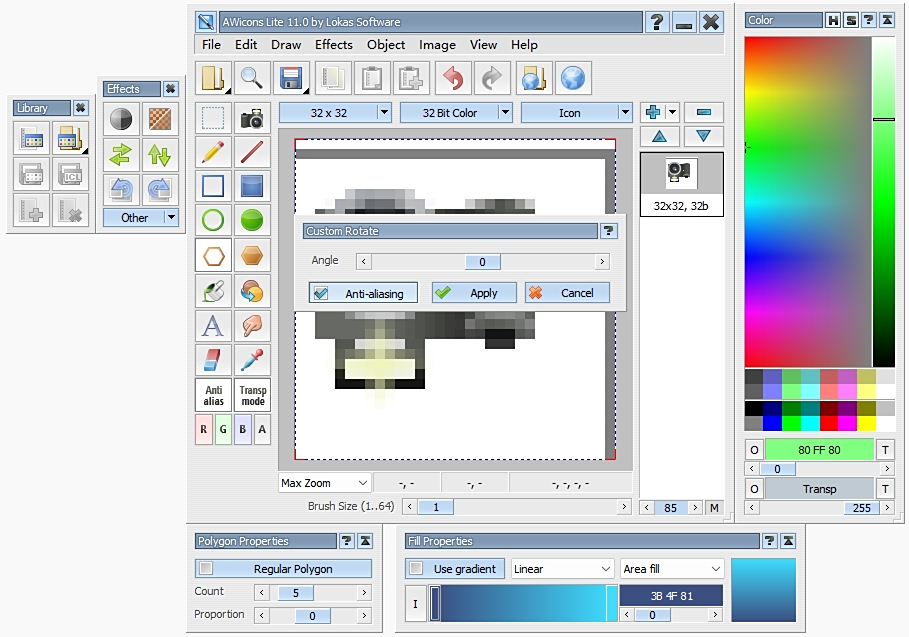Select the Eraser tool

pyautogui.click(x=213, y=360)
